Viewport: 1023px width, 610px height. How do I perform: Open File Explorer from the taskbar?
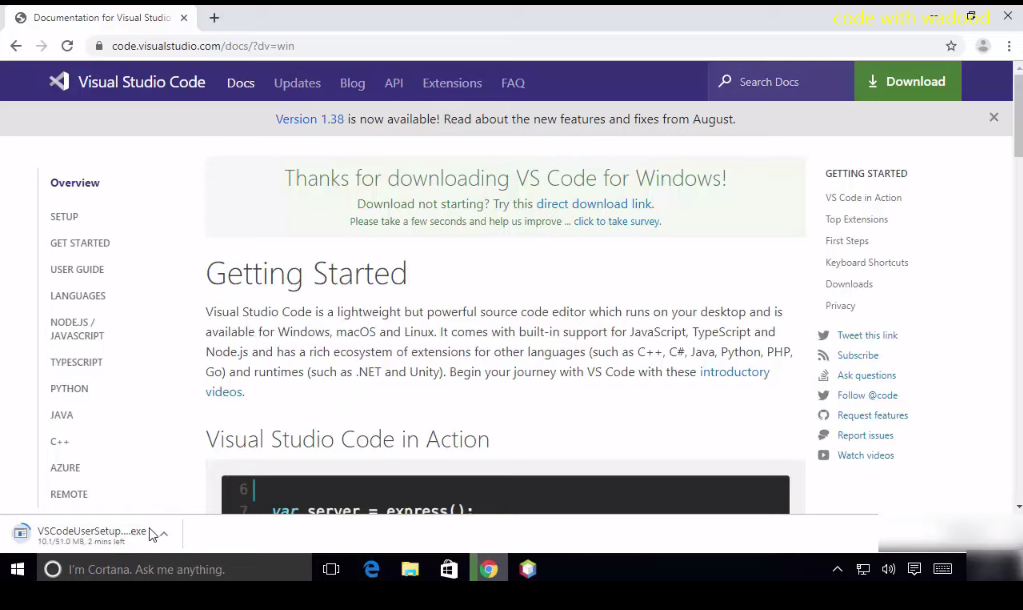click(410, 570)
